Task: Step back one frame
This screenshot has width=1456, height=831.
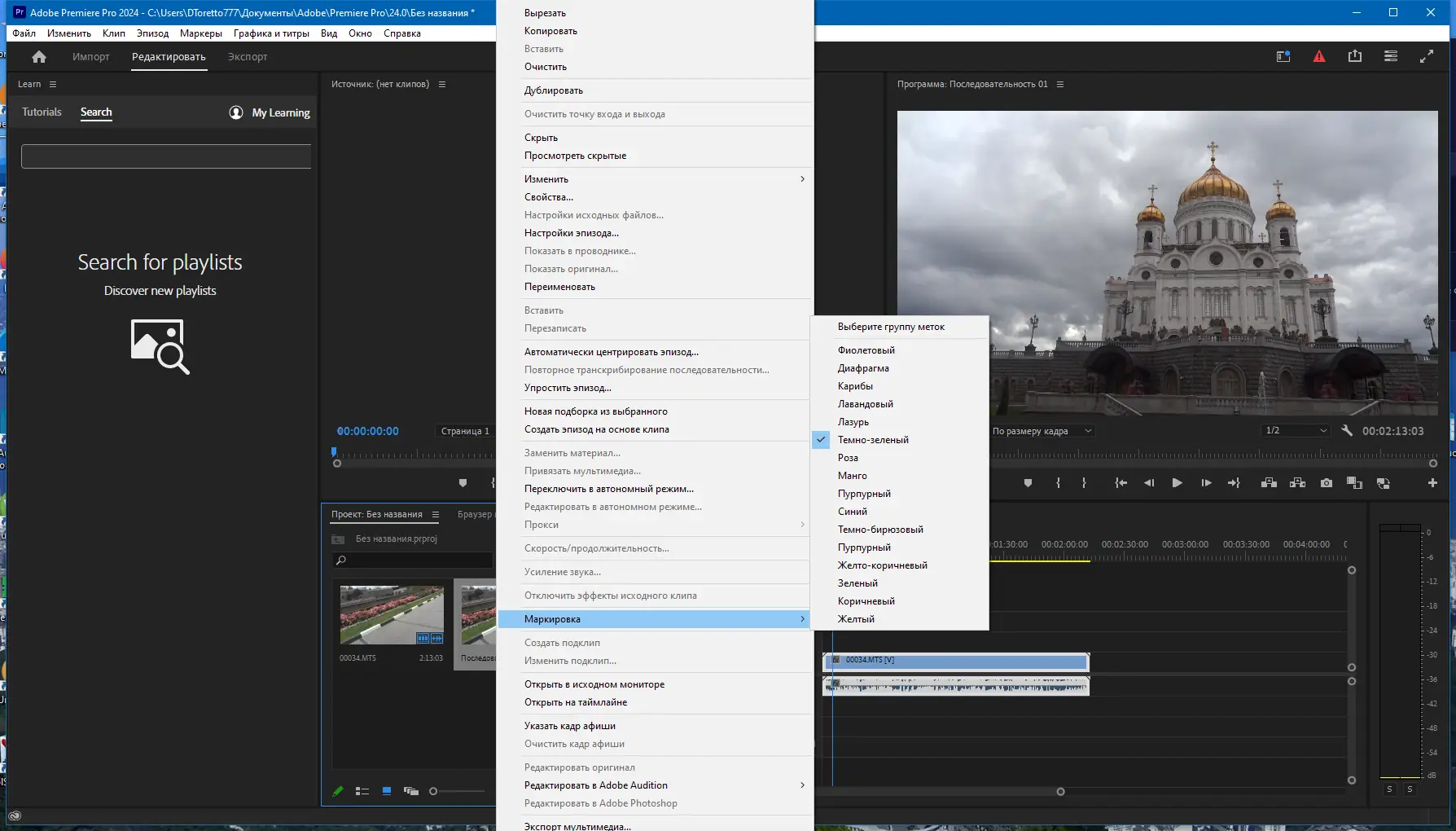Action: coord(1149,483)
